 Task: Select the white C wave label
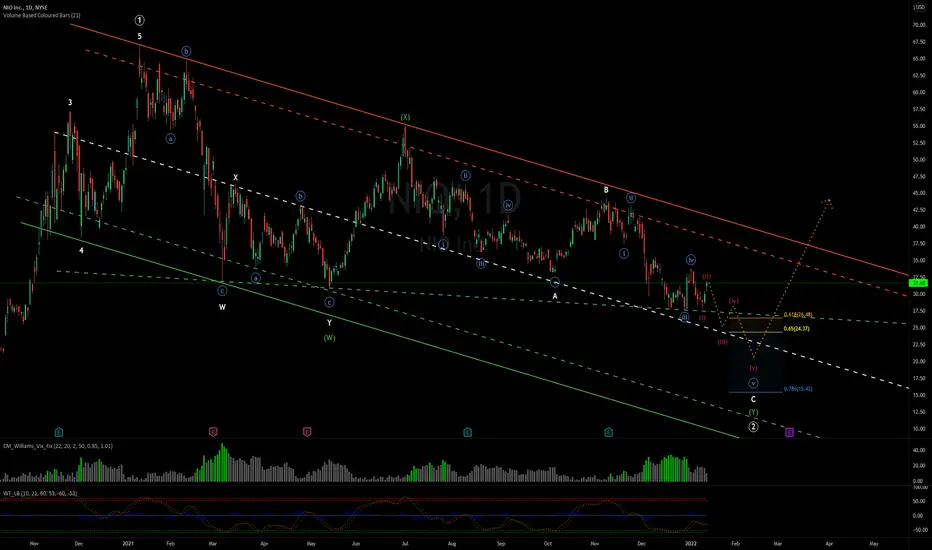pyautogui.click(x=753, y=400)
